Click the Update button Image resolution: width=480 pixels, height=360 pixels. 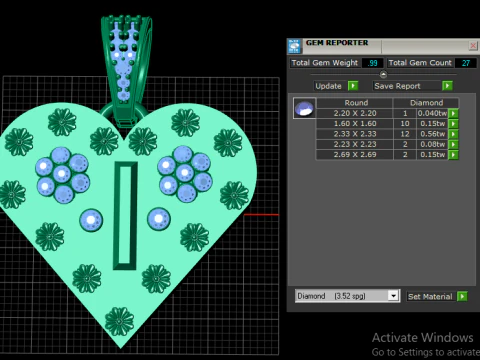click(329, 86)
